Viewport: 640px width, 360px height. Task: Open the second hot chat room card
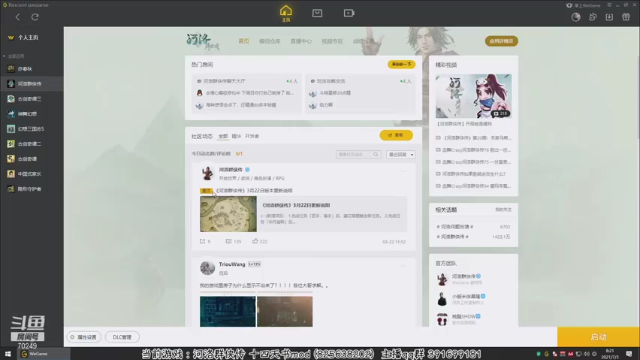360,93
